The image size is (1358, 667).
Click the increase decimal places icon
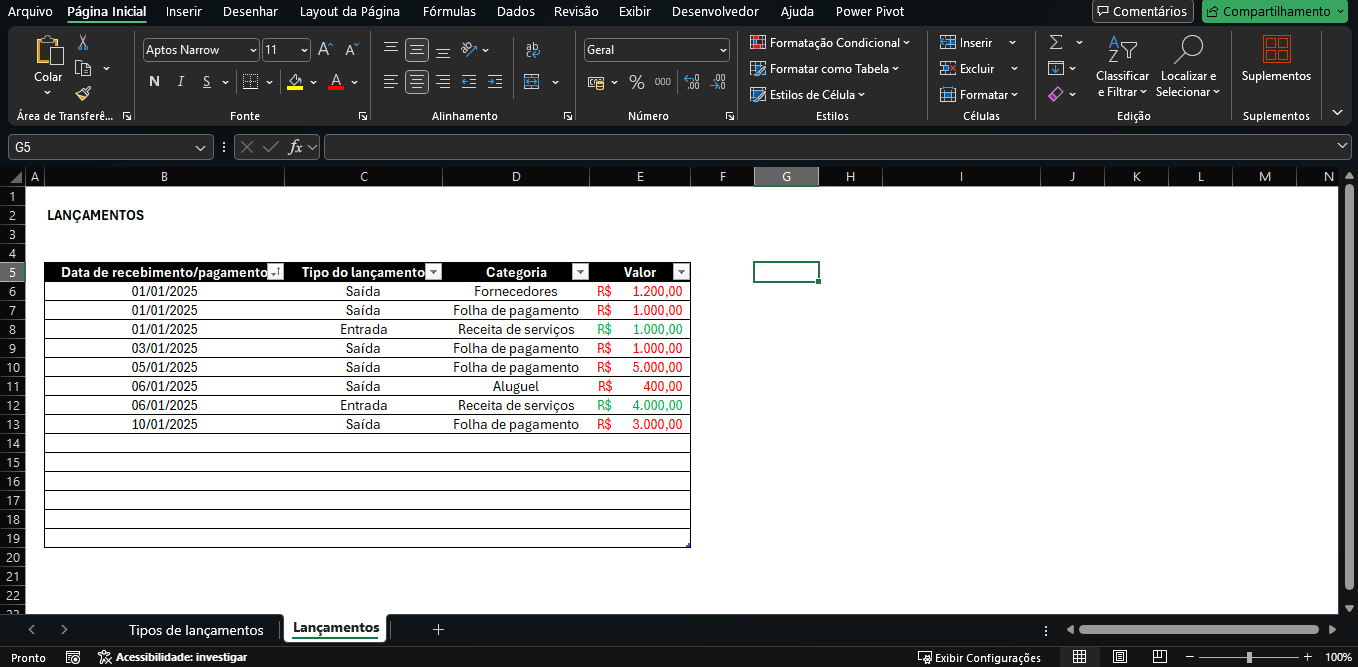(x=692, y=82)
